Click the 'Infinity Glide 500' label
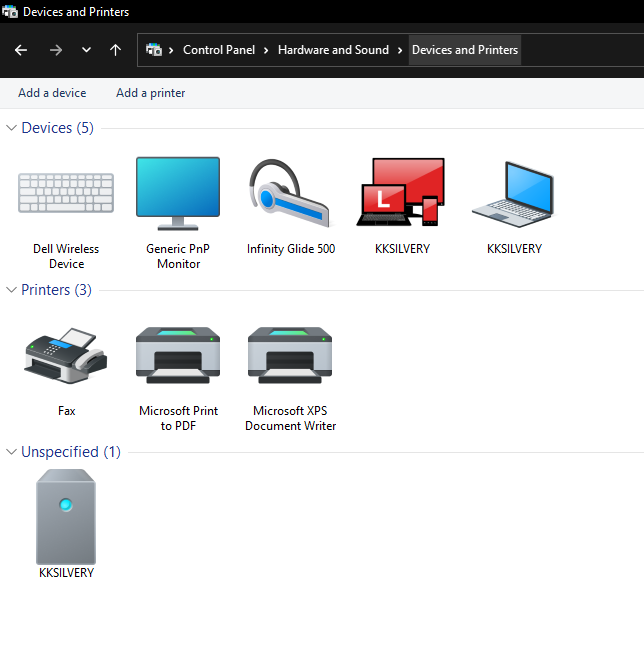Viewport: 644px width, 647px height. pyautogui.click(x=291, y=249)
